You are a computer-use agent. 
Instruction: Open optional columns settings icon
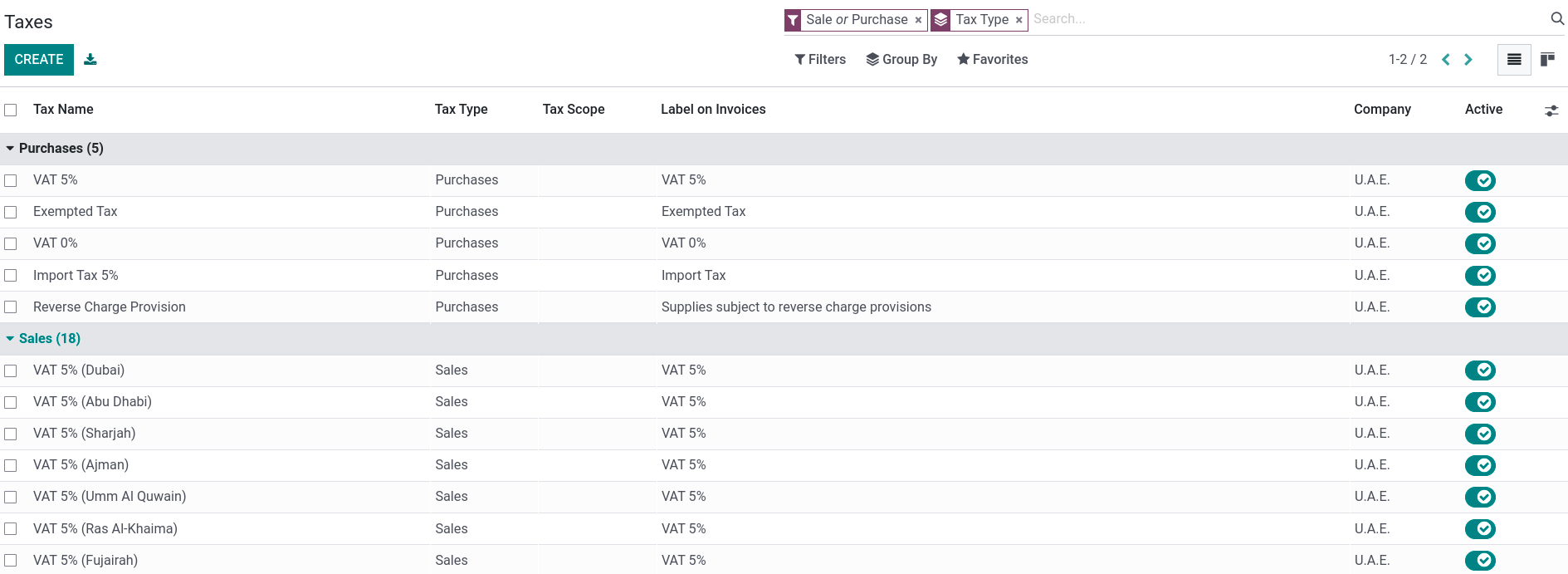(1551, 110)
